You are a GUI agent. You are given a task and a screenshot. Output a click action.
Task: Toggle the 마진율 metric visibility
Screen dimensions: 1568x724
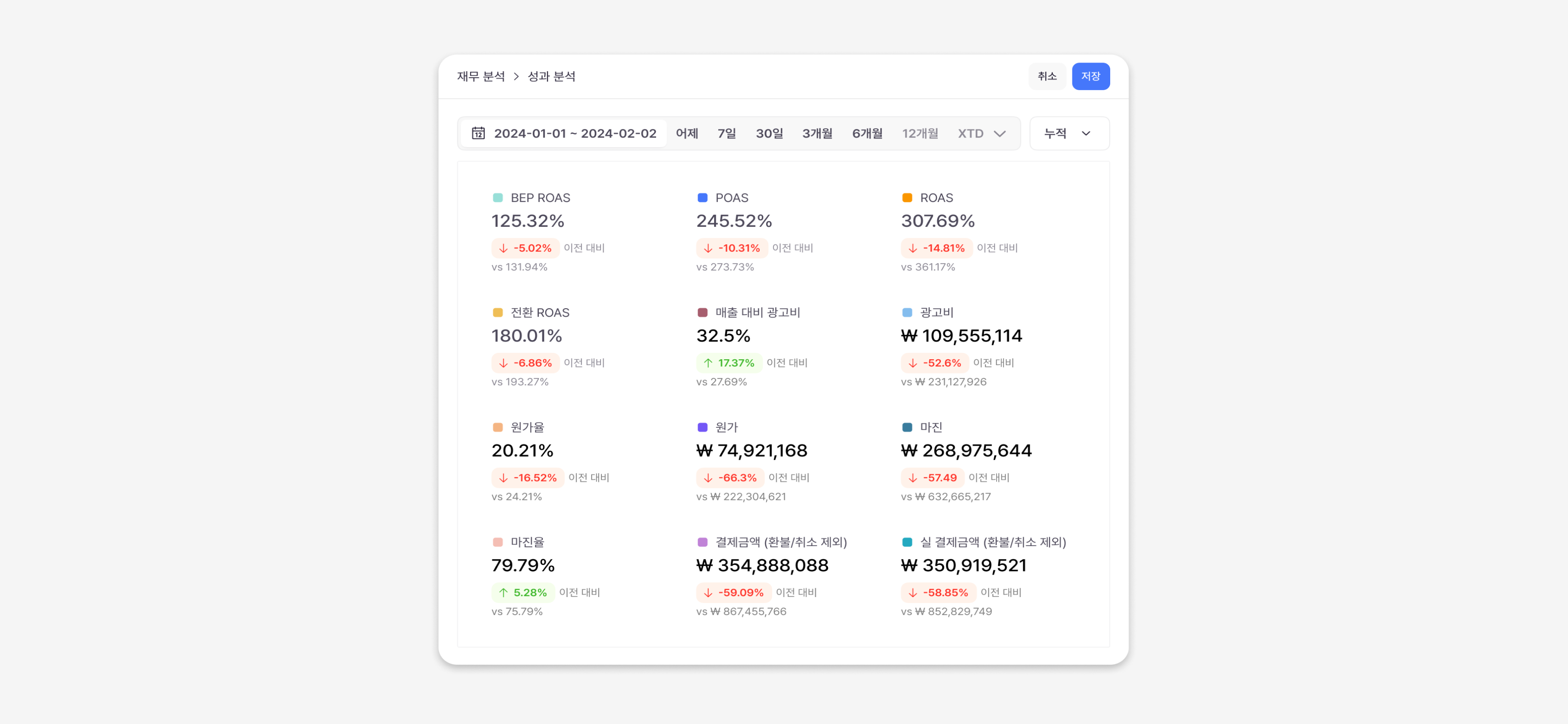497,541
